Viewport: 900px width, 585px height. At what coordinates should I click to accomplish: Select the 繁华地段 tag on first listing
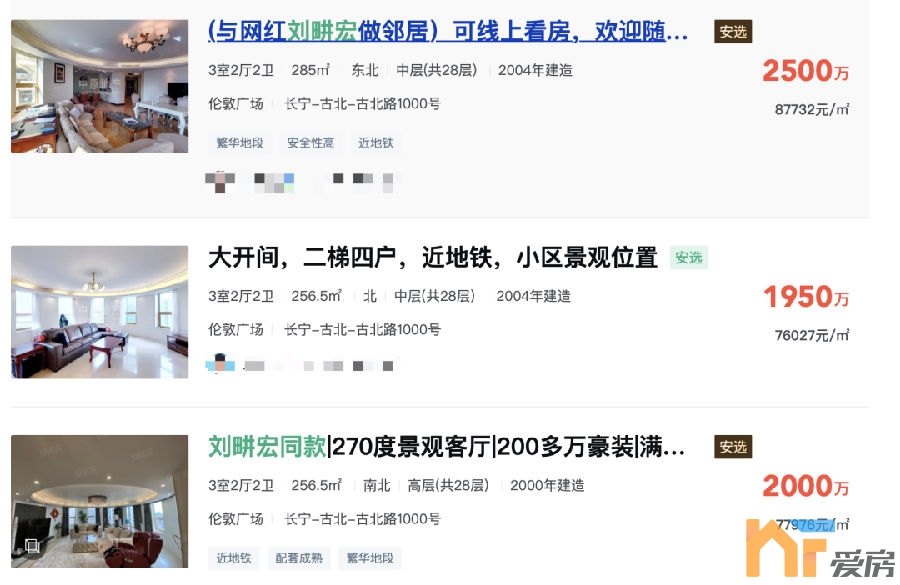(240, 143)
